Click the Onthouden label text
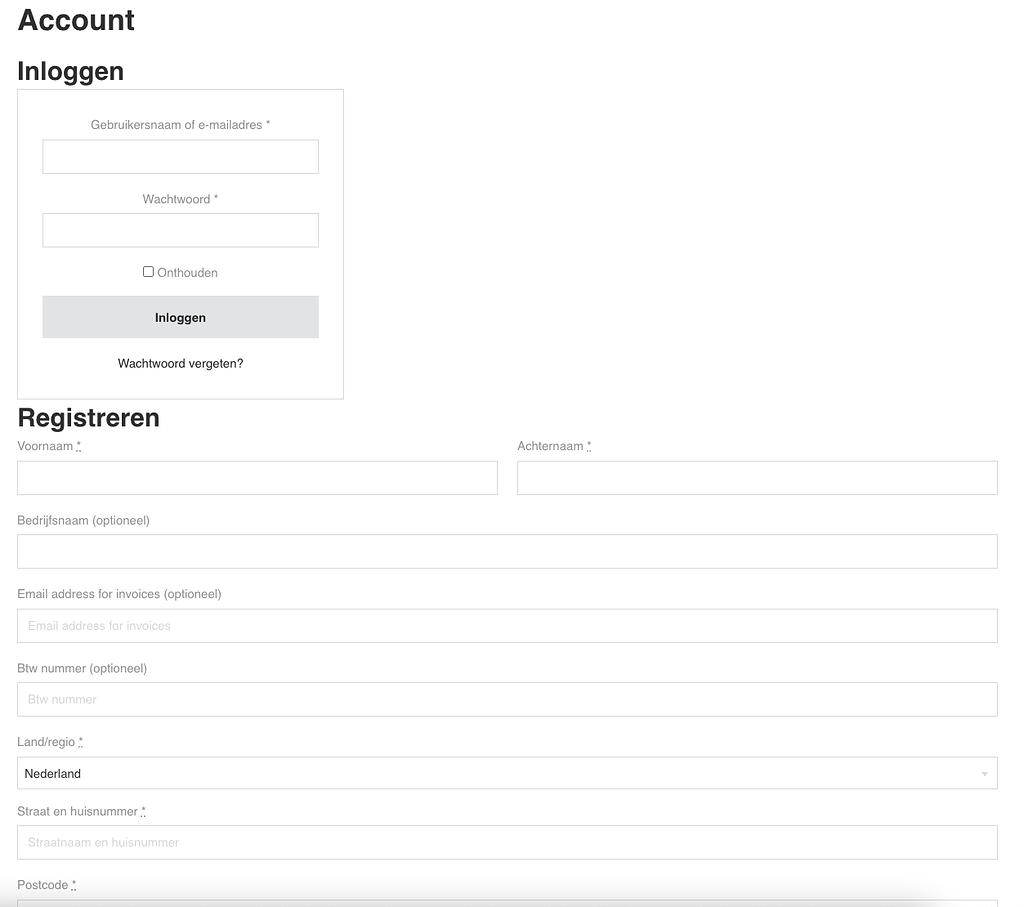 [x=187, y=273]
